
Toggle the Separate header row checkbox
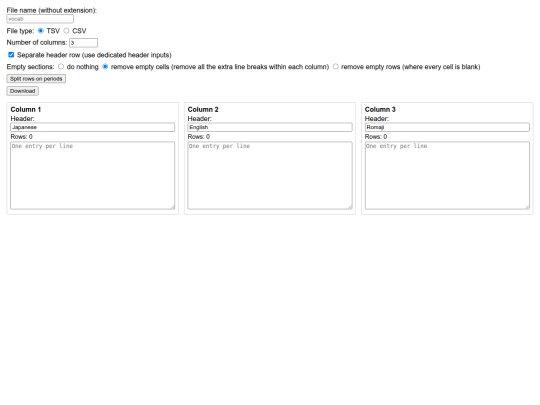(x=11, y=55)
